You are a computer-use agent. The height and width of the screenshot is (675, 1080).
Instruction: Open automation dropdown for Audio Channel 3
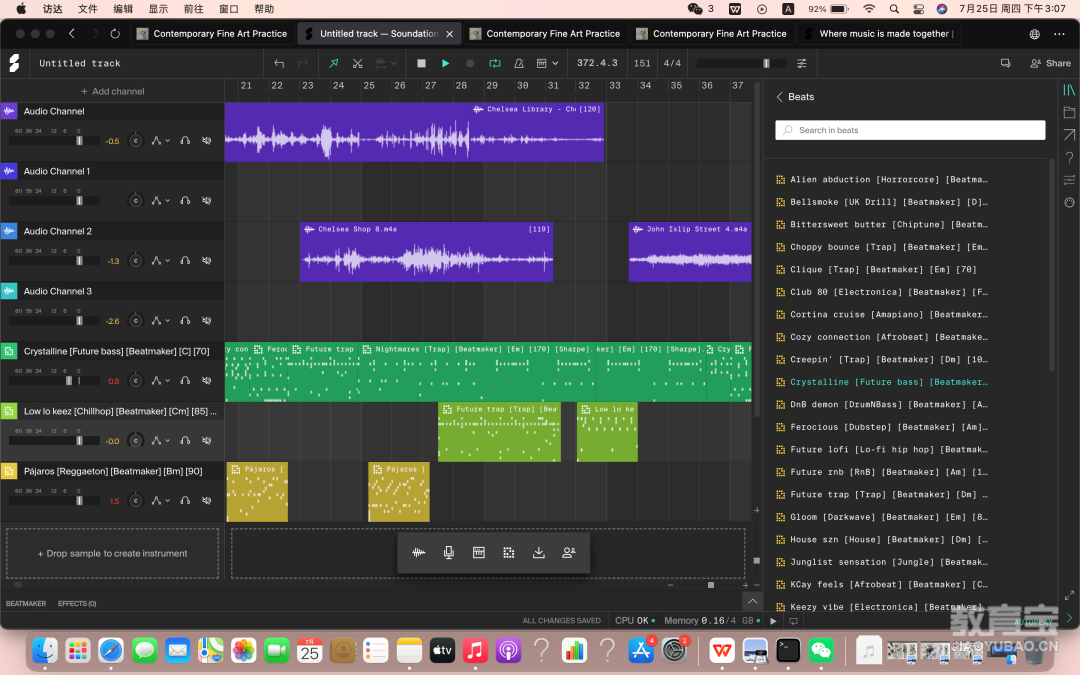pos(160,320)
